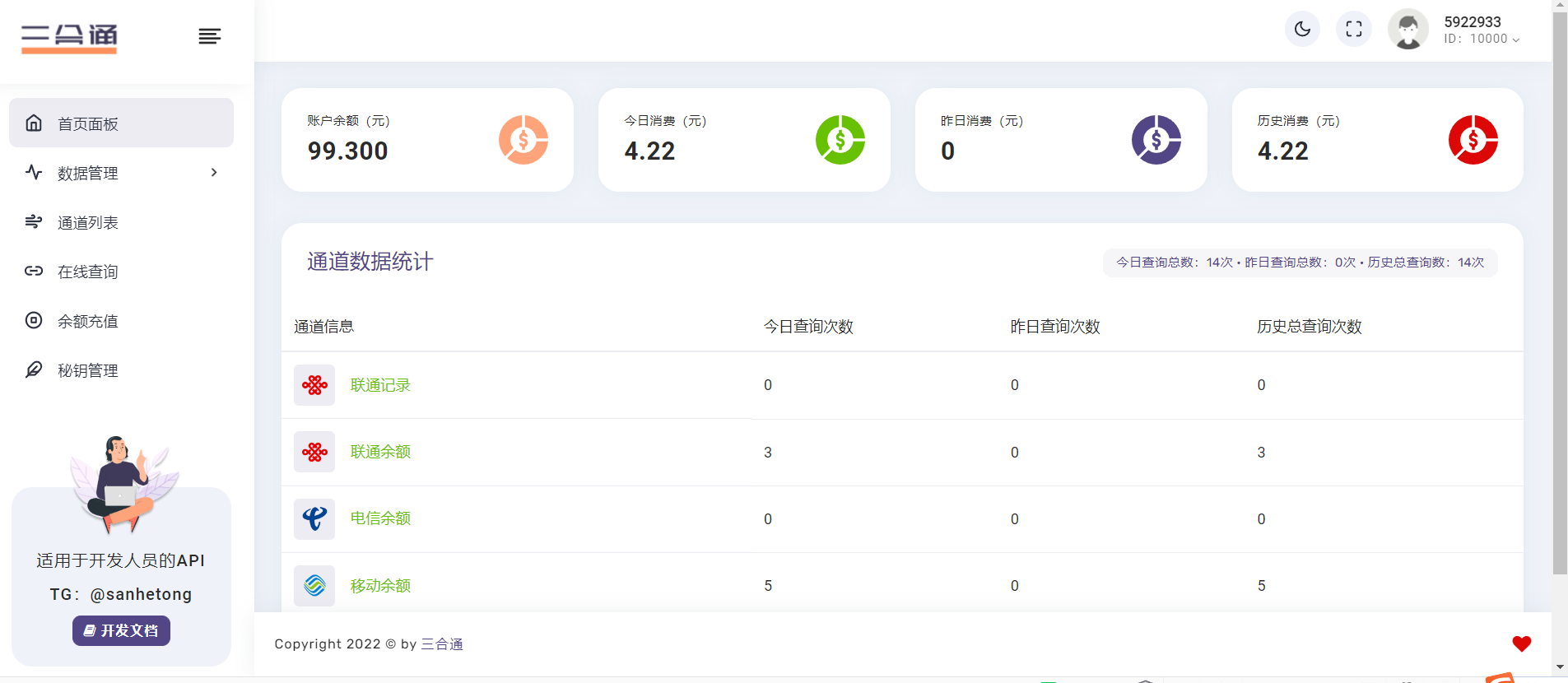Click the China Mobile logo icon
The height and width of the screenshot is (683, 1568).
[314, 586]
